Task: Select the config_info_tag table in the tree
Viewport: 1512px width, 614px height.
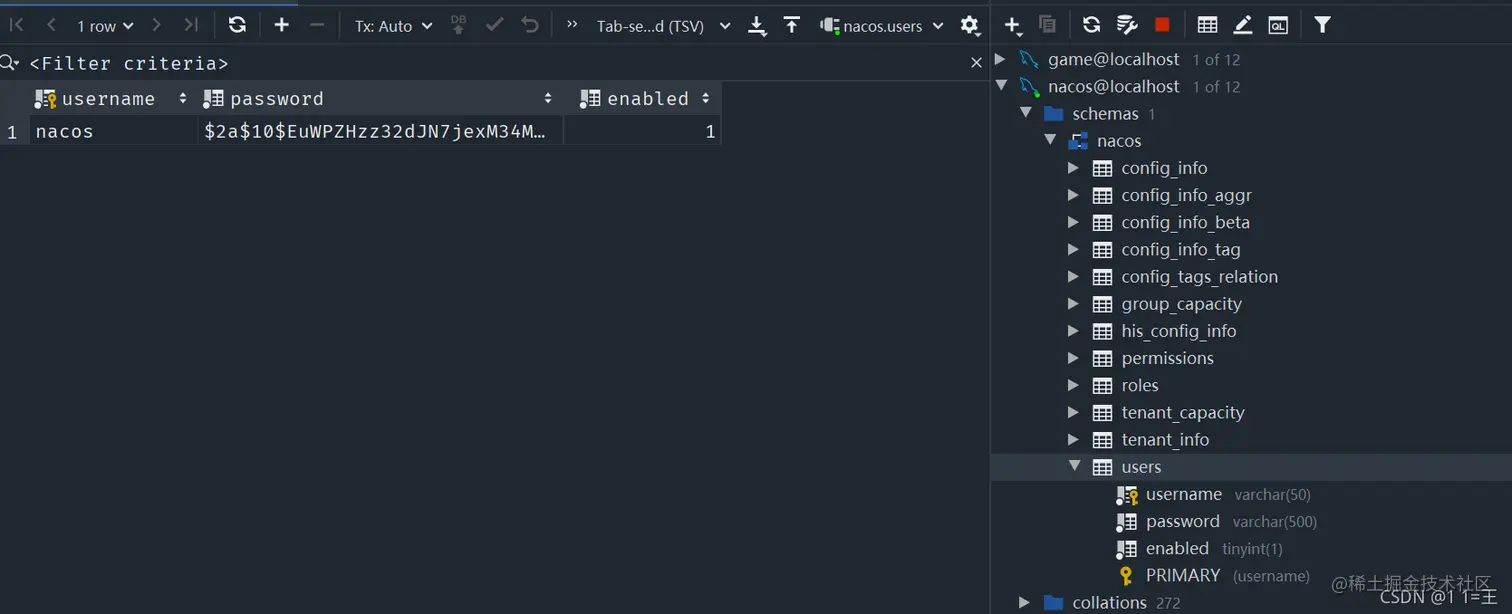Action: pyautogui.click(x=1180, y=249)
